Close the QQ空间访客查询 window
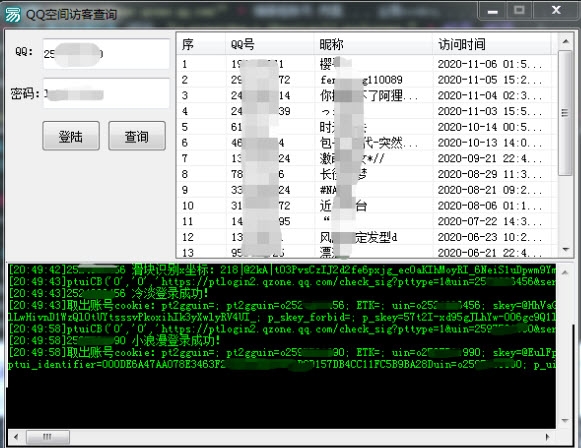581x448 pixels. point(556,10)
